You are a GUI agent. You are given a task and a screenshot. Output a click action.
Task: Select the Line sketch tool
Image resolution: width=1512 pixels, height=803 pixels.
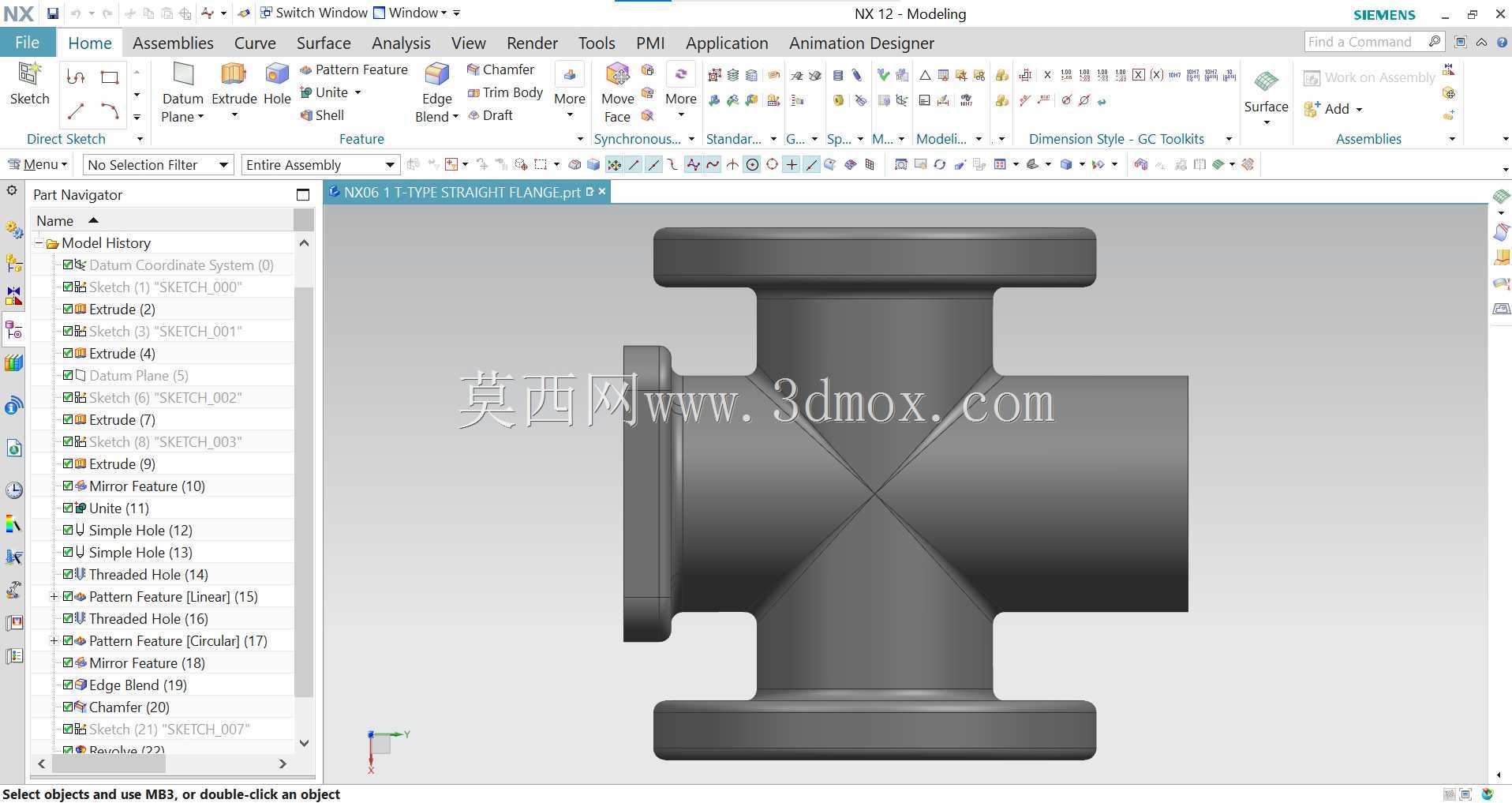coord(76,111)
